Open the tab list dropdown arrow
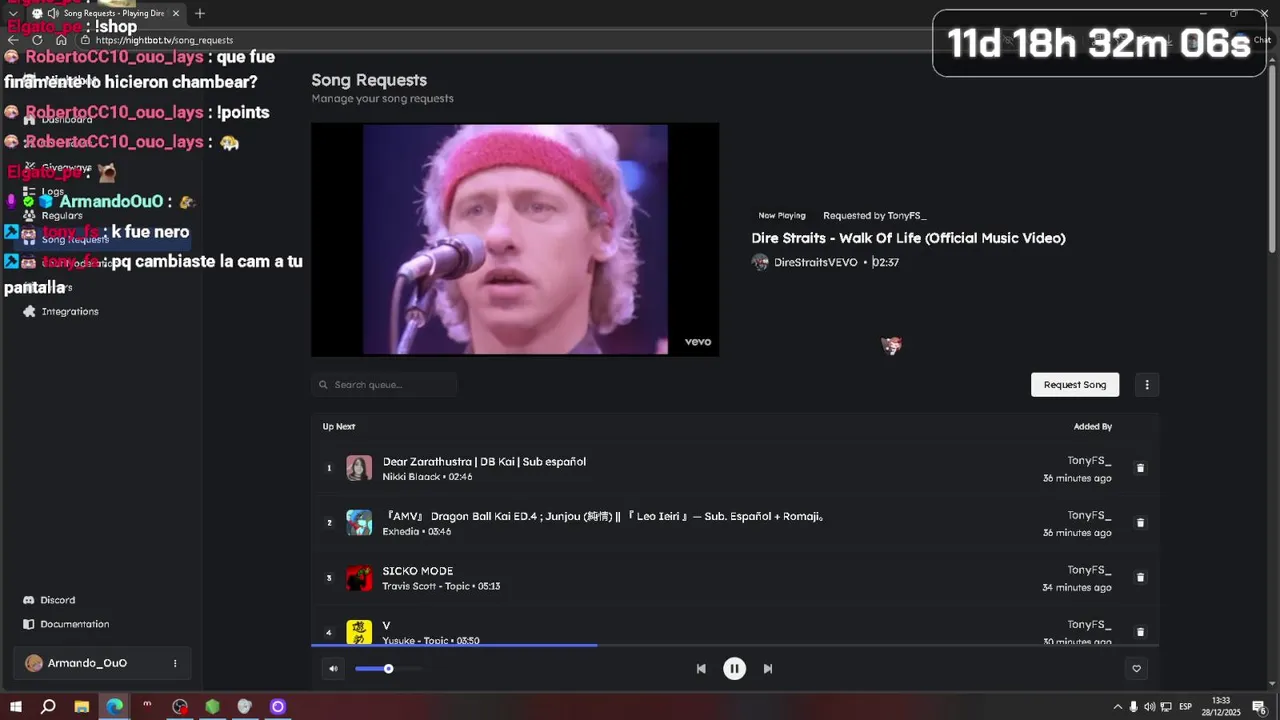This screenshot has height=720, width=1280. point(13,13)
